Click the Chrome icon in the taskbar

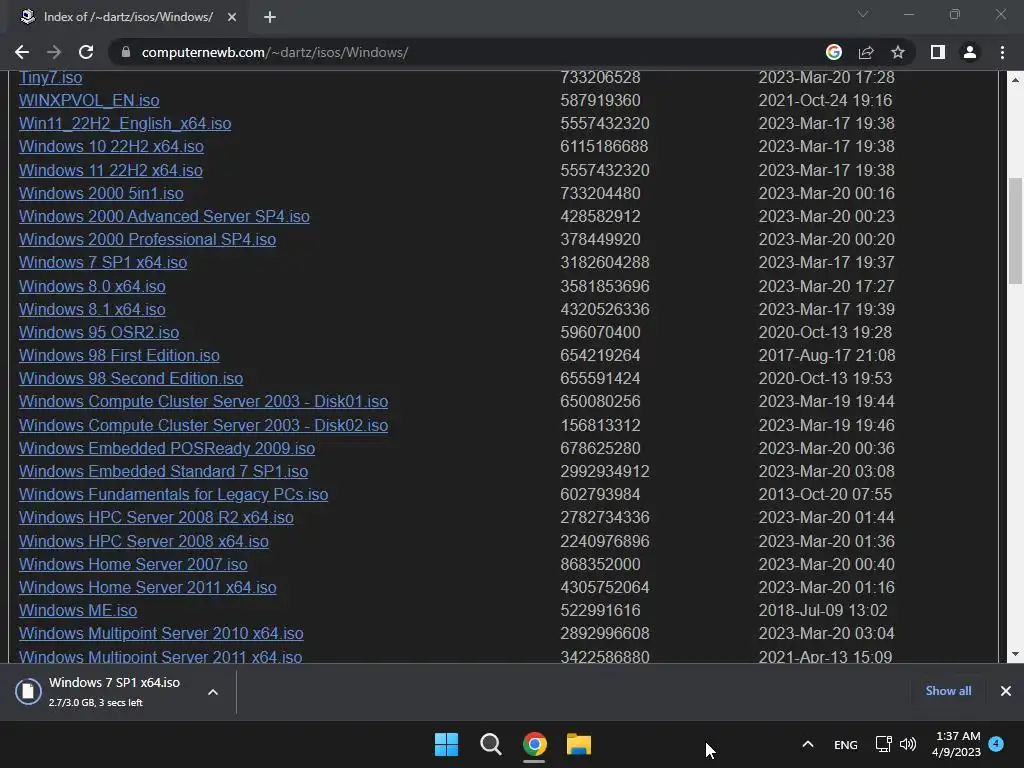(534, 744)
